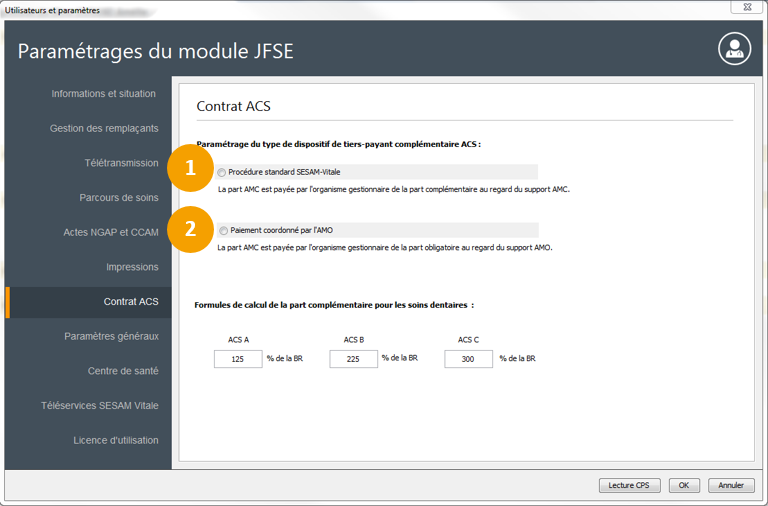Open Informations et situation section
The height and width of the screenshot is (506, 768).
point(103,94)
